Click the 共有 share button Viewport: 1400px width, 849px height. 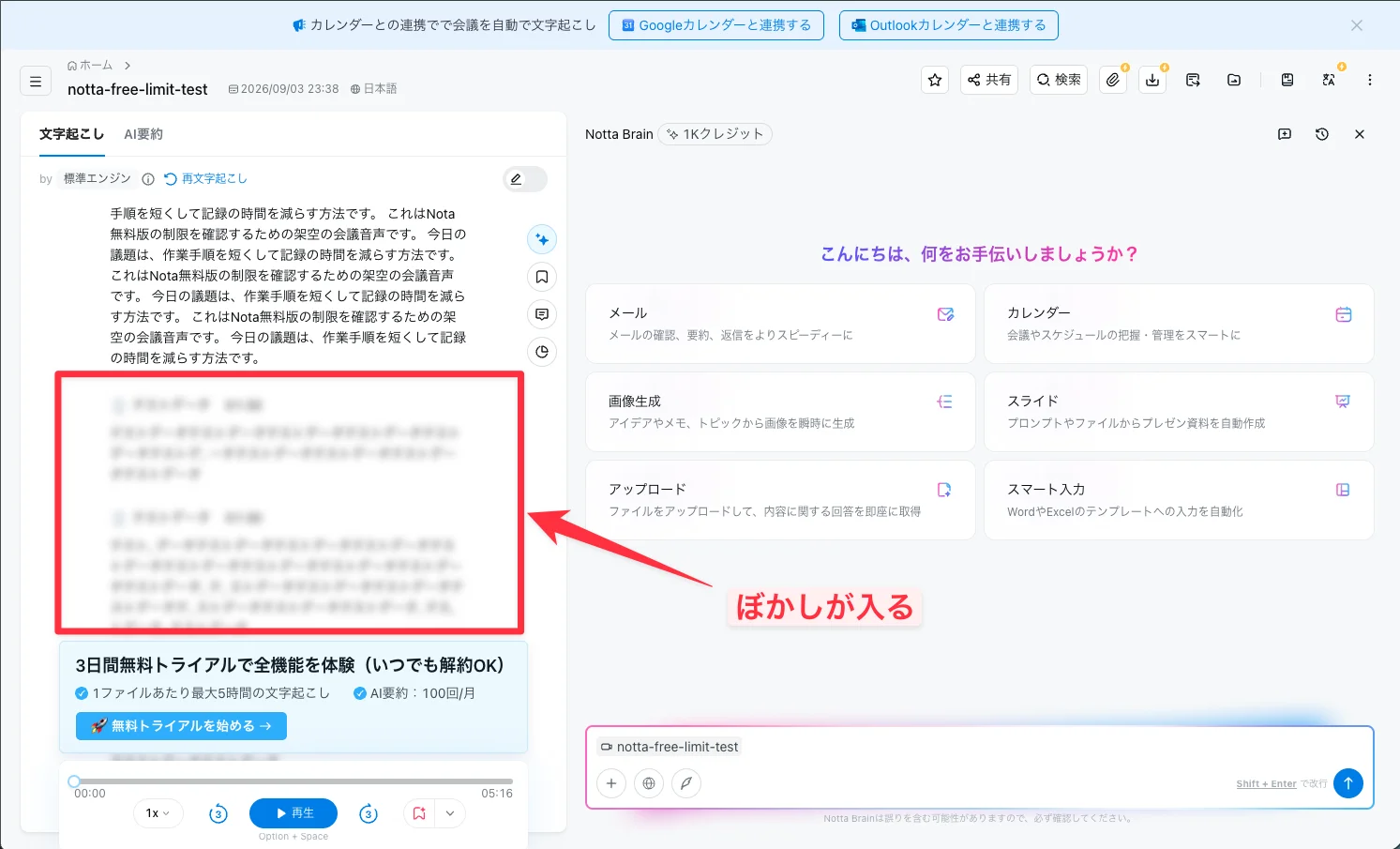click(989, 80)
